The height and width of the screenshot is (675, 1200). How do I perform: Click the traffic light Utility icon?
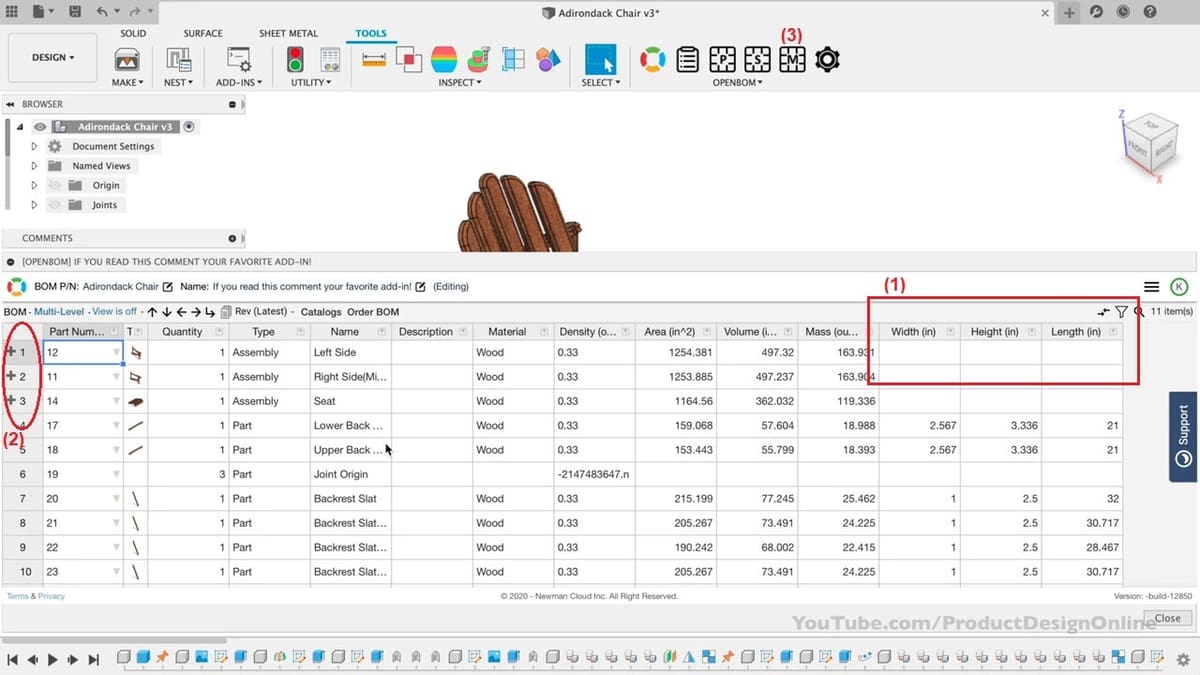point(295,59)
